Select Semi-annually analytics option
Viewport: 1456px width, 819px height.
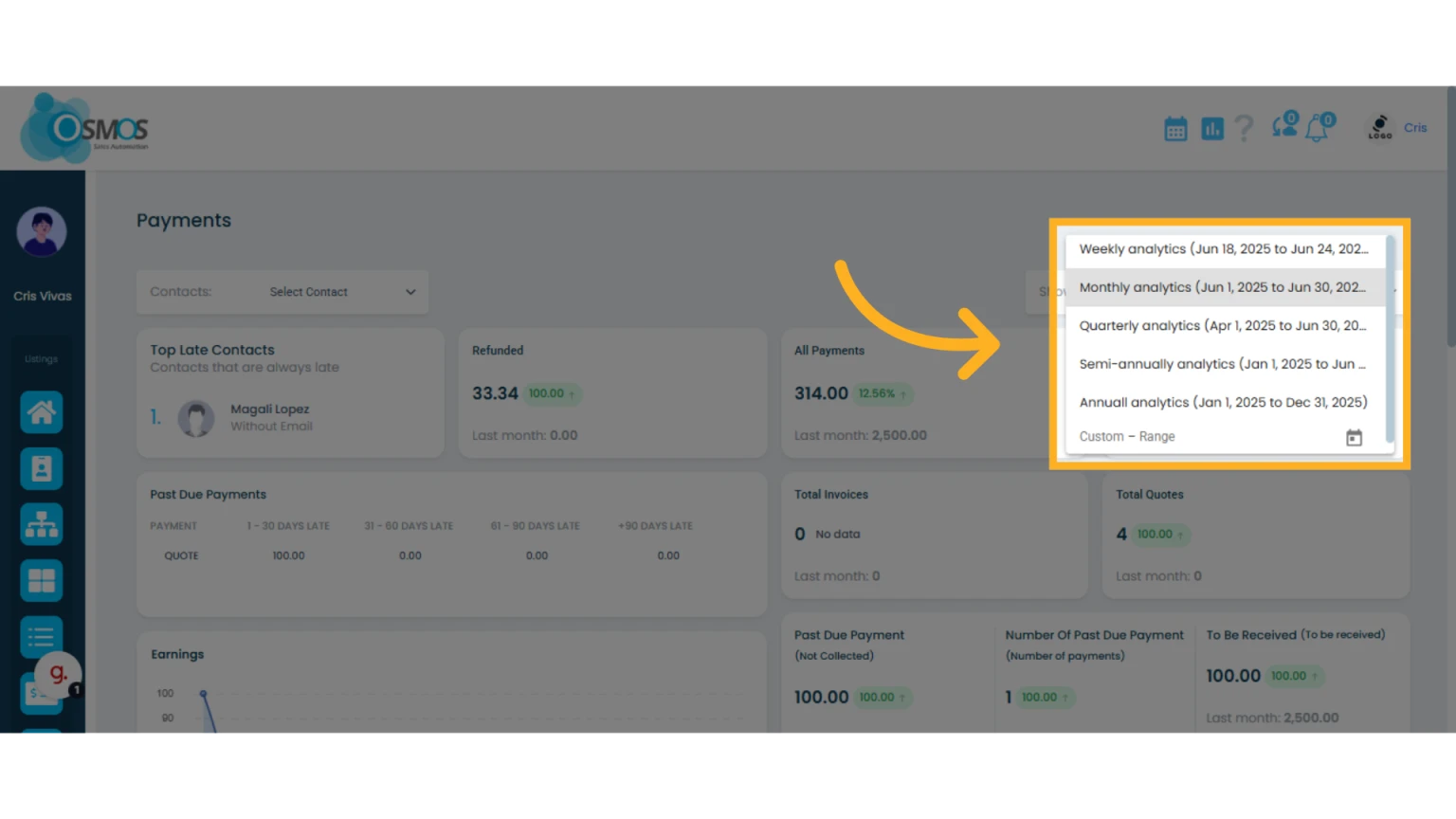point(1225,364)
